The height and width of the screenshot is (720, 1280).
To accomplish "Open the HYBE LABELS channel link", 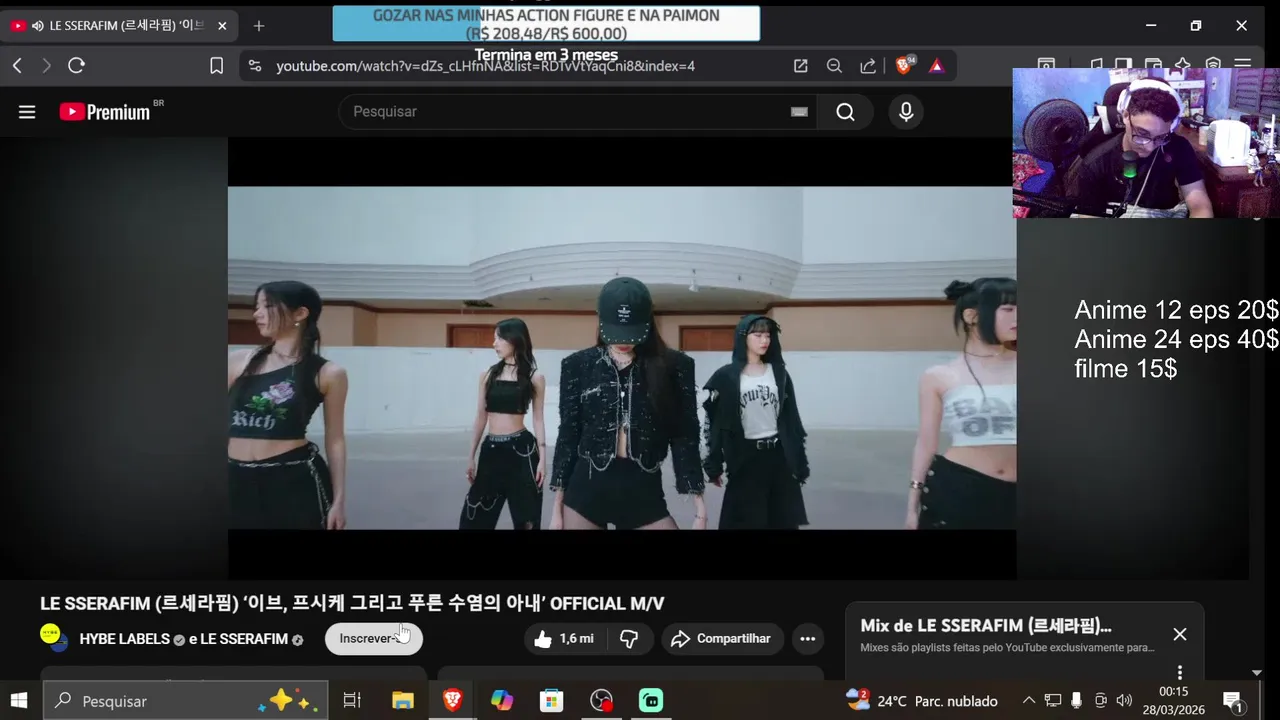I will click(x=124, y=639).
